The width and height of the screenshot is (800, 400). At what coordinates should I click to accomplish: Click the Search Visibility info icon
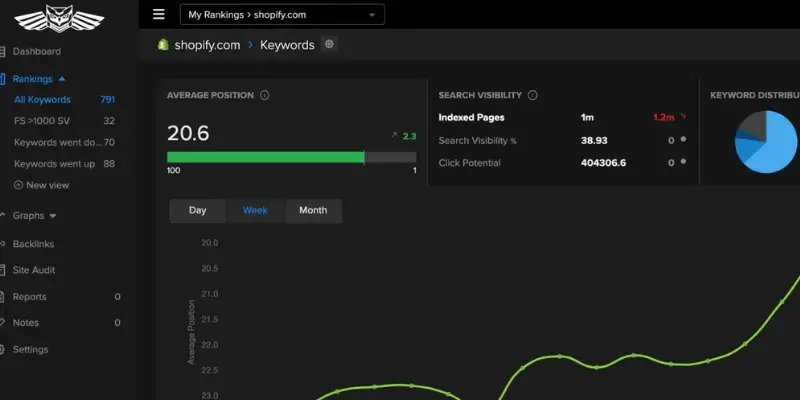pos(533,95)
